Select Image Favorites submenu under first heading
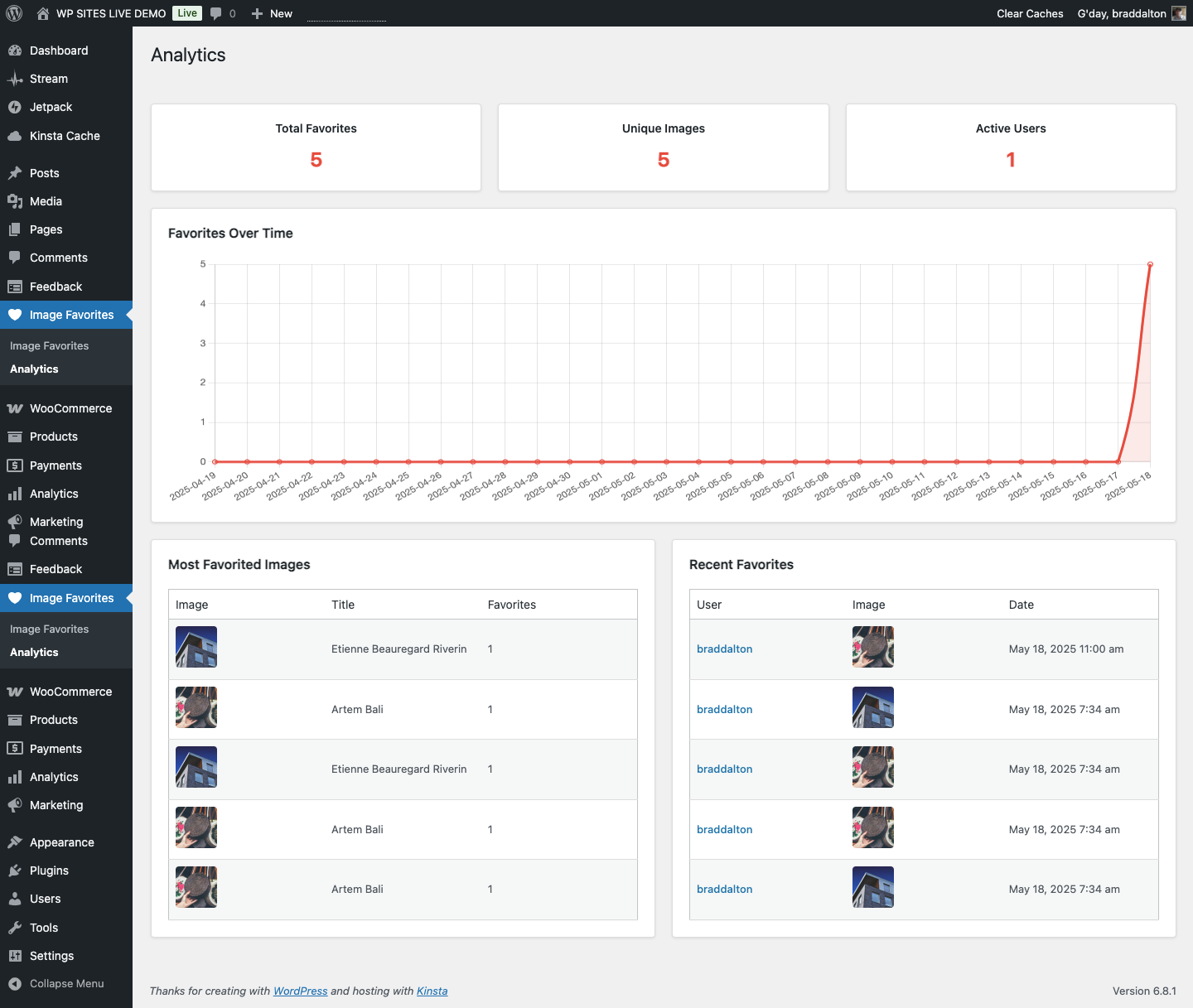1193x1008 pixels. coord(49,345)
